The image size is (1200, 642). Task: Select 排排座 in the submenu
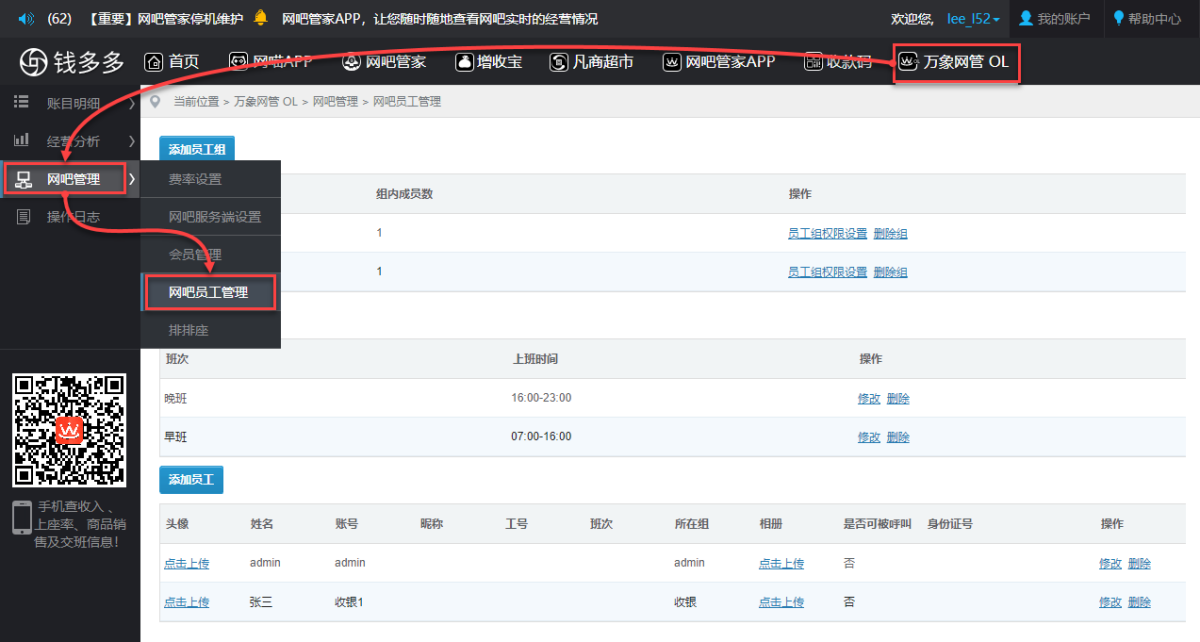189,330
